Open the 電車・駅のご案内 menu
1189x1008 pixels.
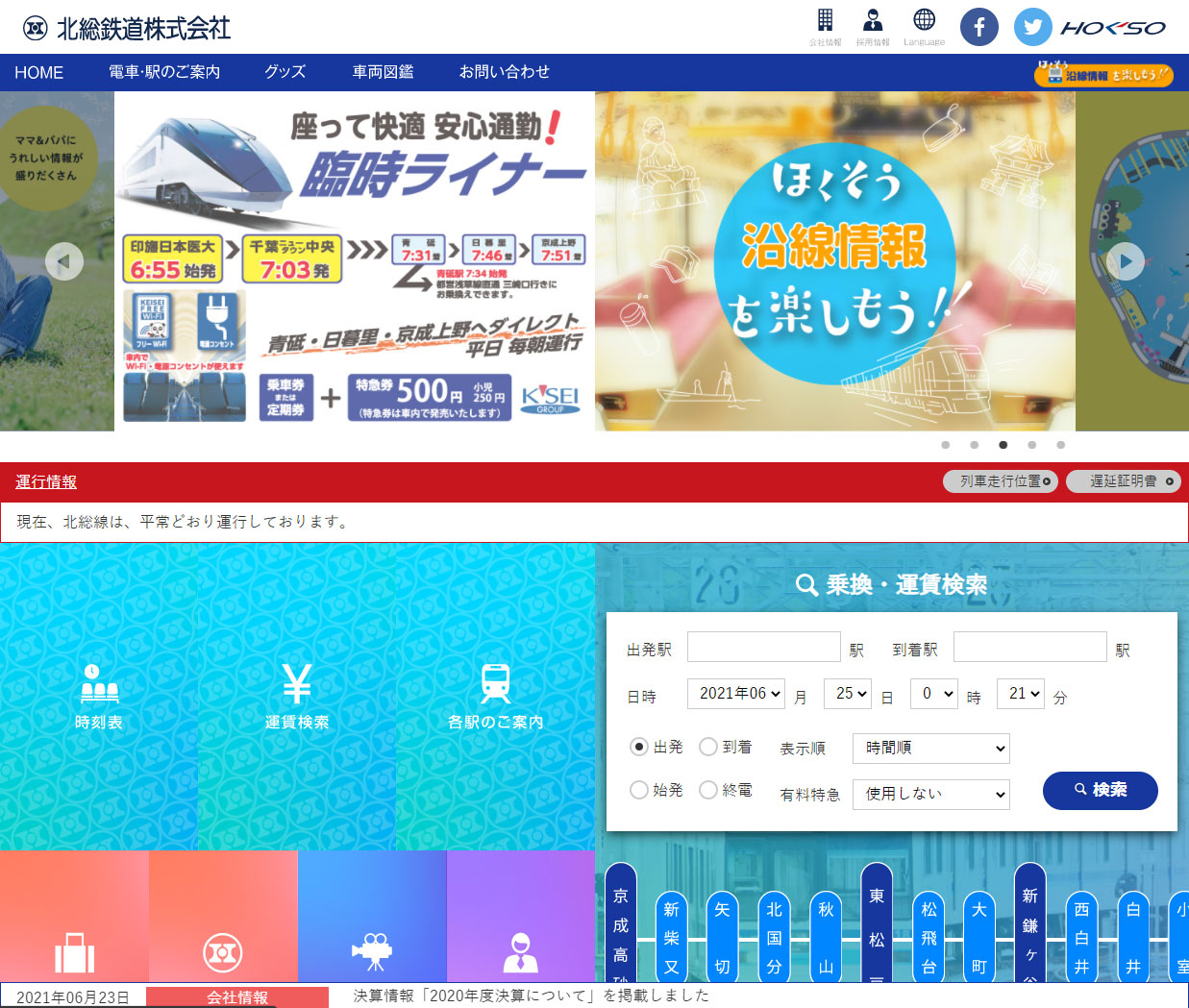[164, 72]
